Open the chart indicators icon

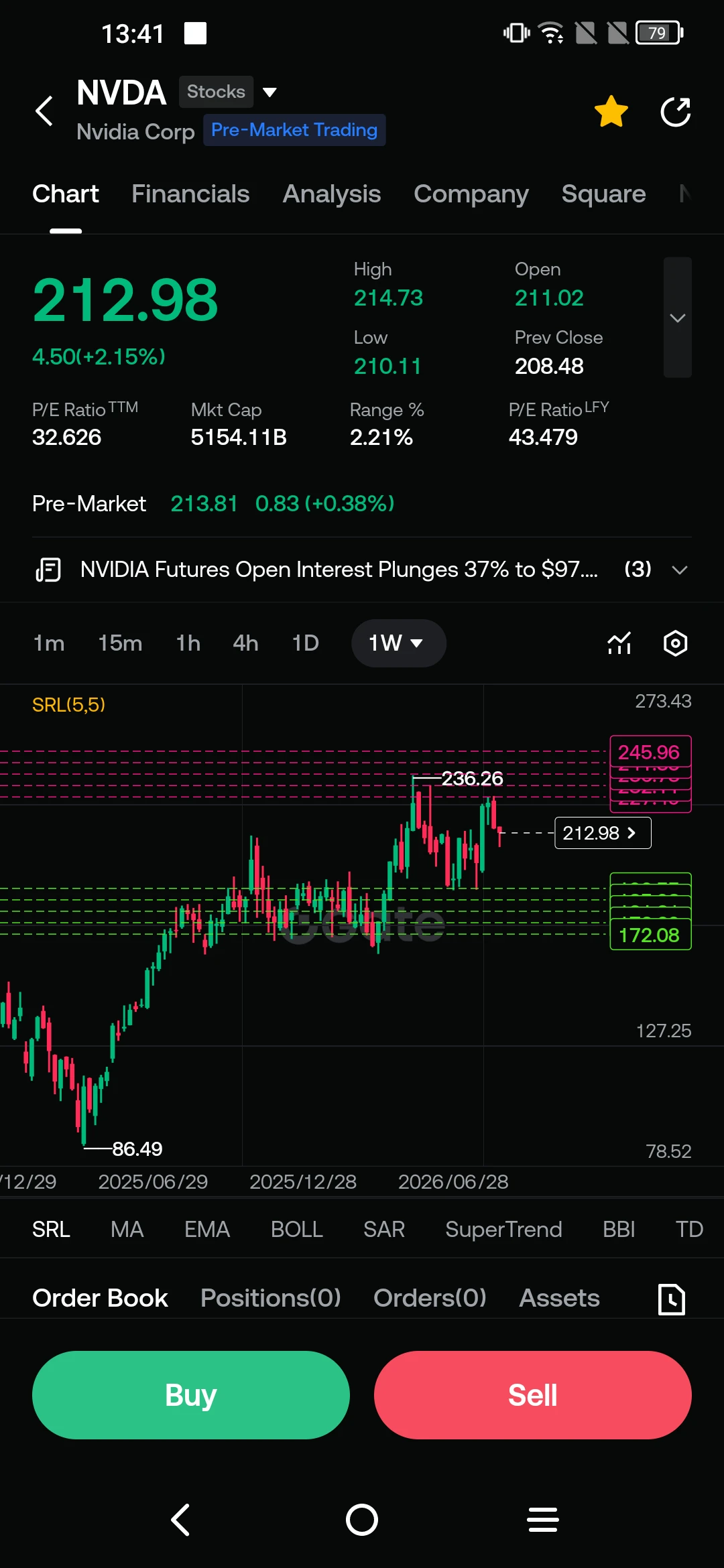tap(619, 643)
